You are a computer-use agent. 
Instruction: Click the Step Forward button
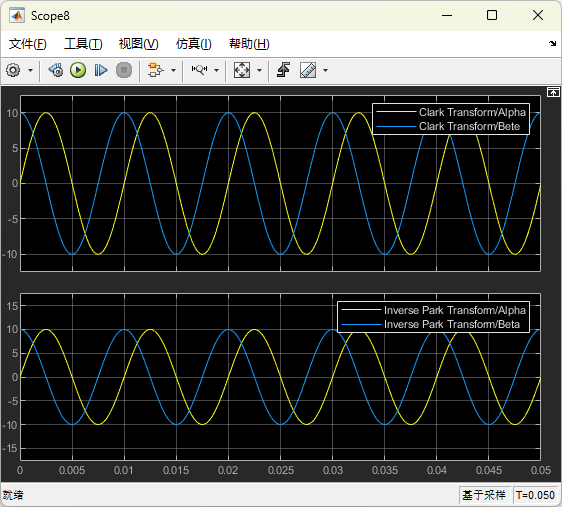point(101,70)
